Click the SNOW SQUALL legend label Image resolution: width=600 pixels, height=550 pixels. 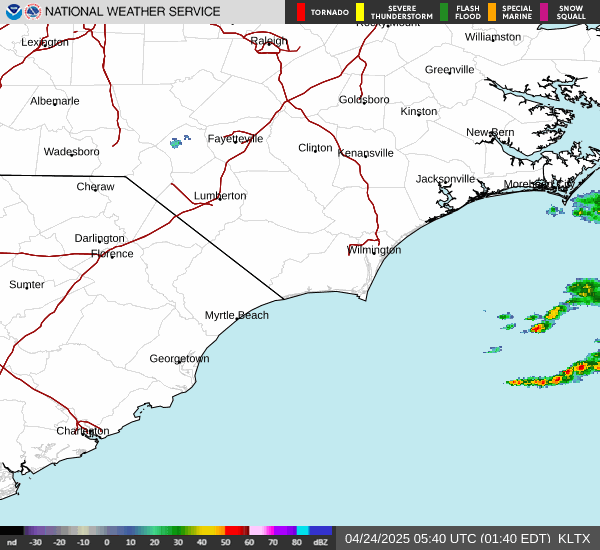pos(571,12)
